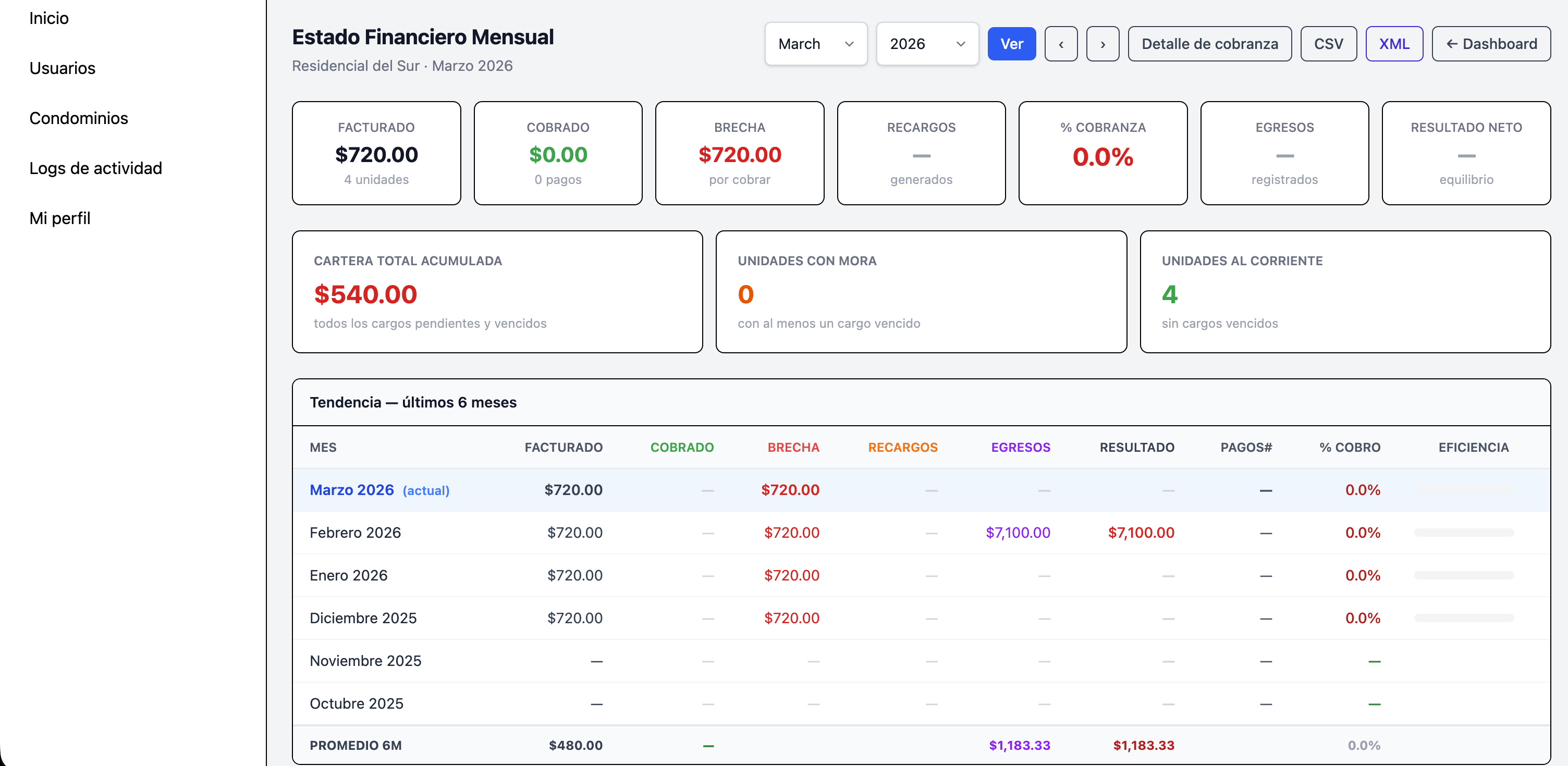Expand the month selector chevron
Screen dimensions: 1568x766
pyautogui.click(x=850, y=44)
